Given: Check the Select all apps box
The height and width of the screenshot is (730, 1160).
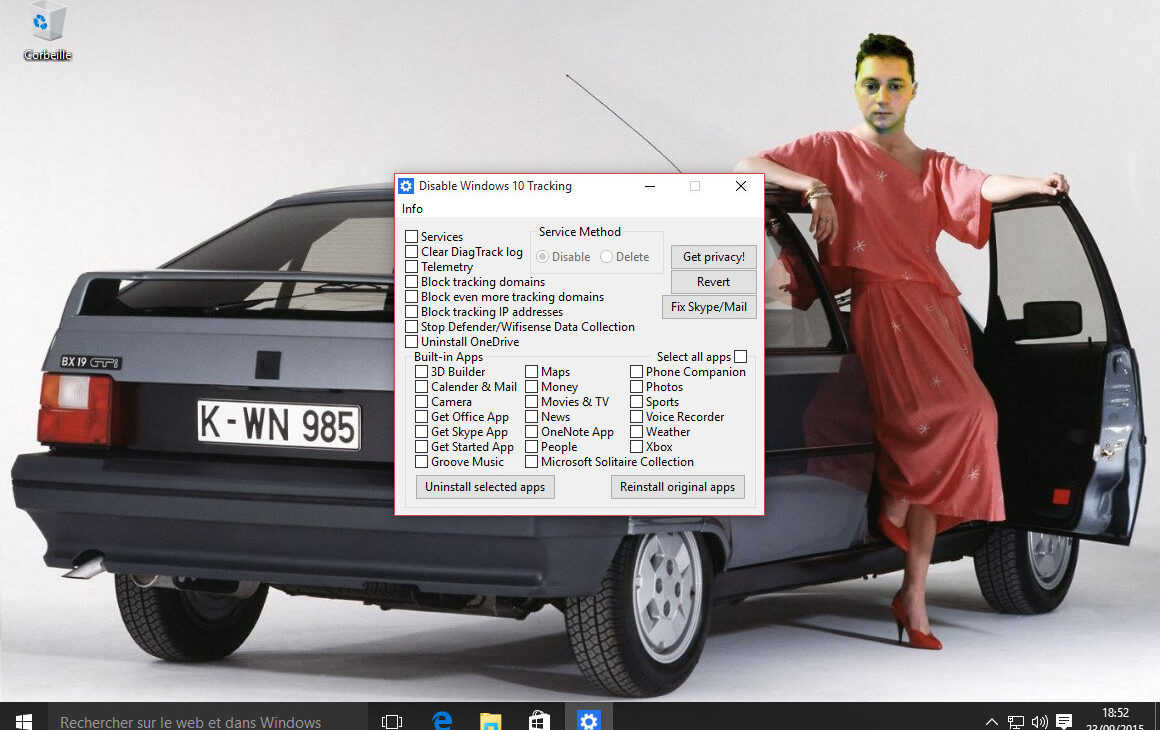Looking at the screenshot, I should tap(738, 356).
